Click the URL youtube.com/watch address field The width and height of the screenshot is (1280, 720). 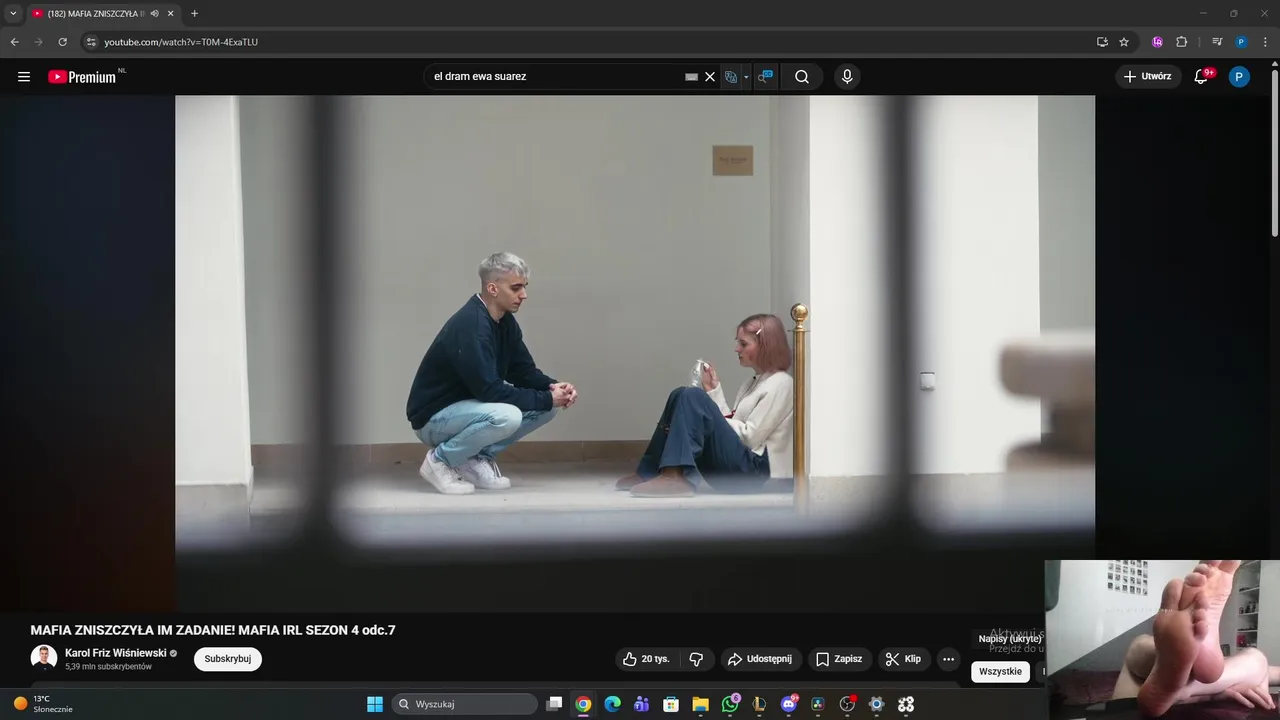(181, 42)
